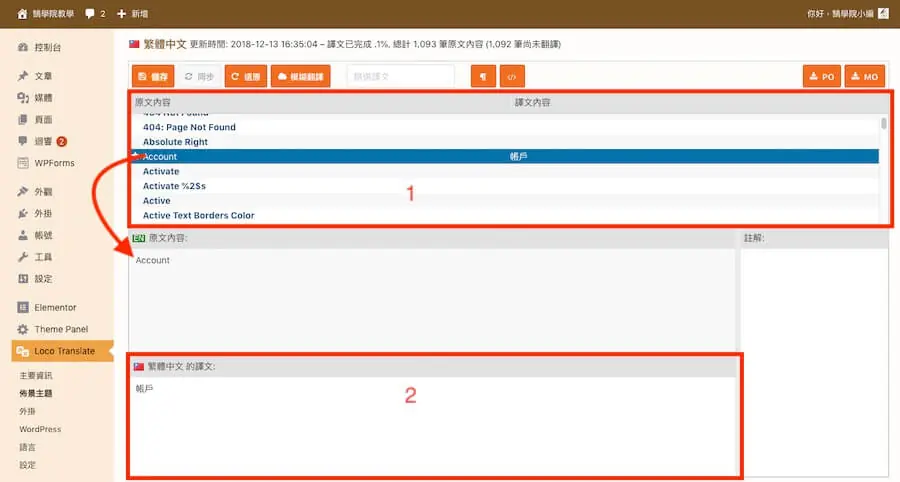Select the "Activate" string

(505, 172)
